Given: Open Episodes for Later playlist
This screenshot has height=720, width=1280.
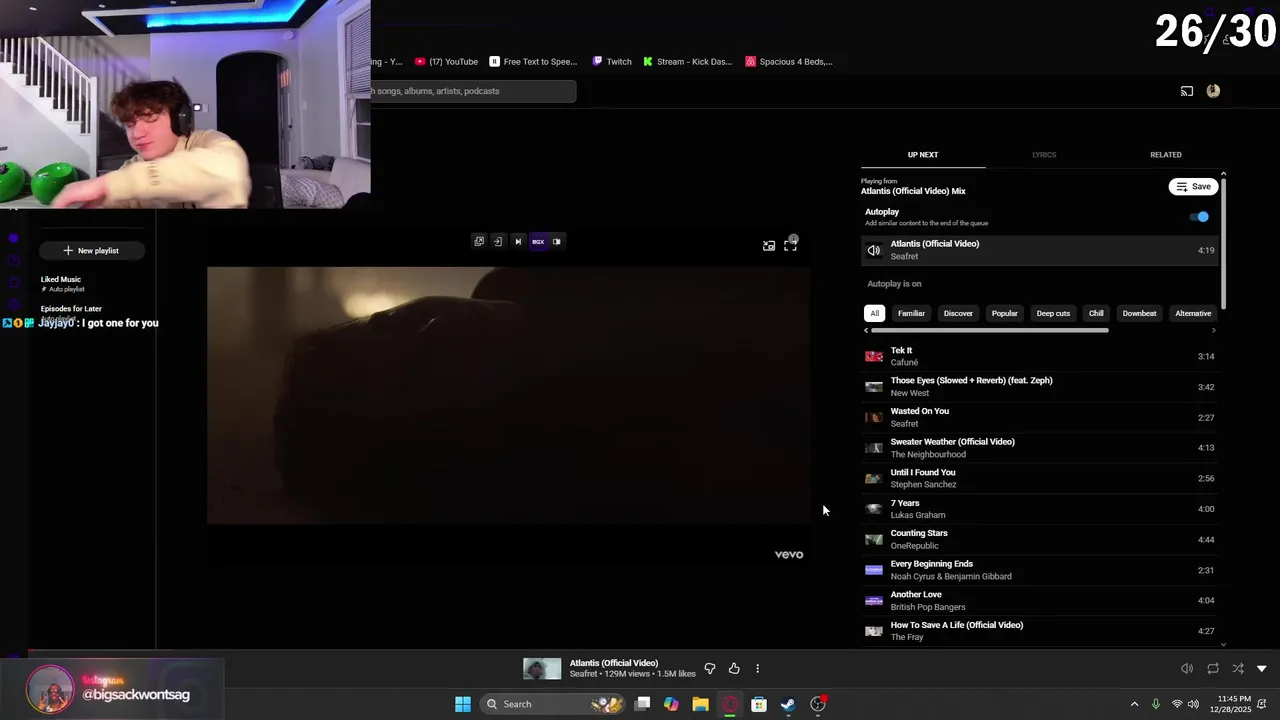Looking at the screenshot, I should (71, 311).
